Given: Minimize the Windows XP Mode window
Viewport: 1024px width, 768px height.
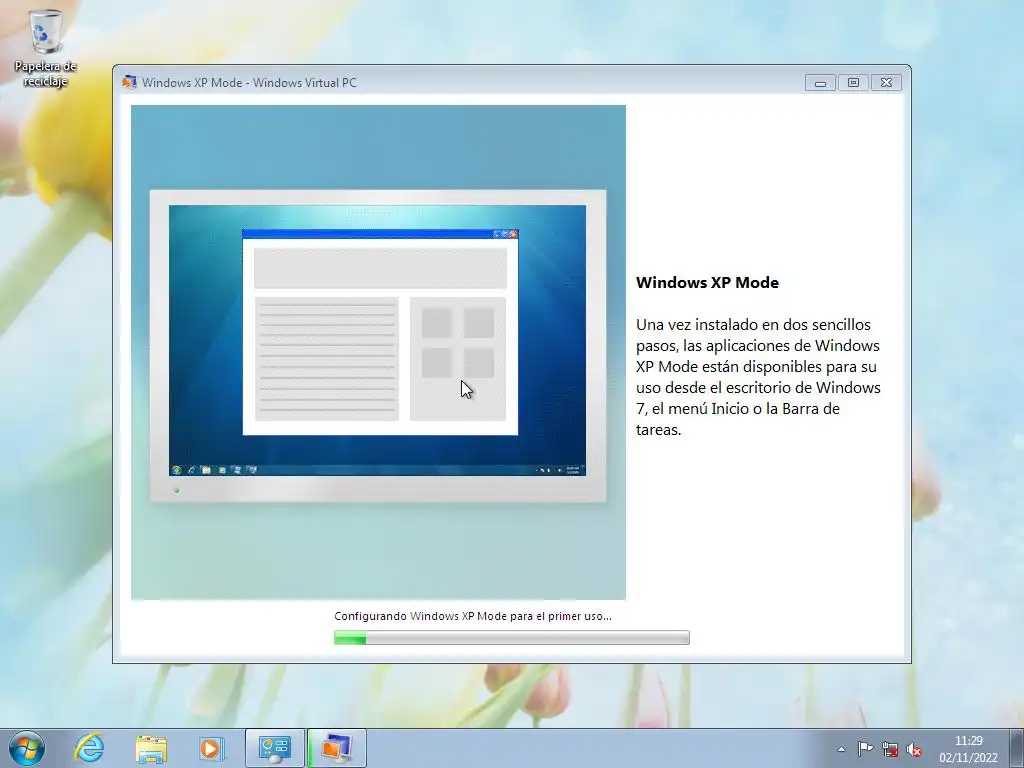Looking at the screenshot, I should pyautogui.click(x=820, y=82).
